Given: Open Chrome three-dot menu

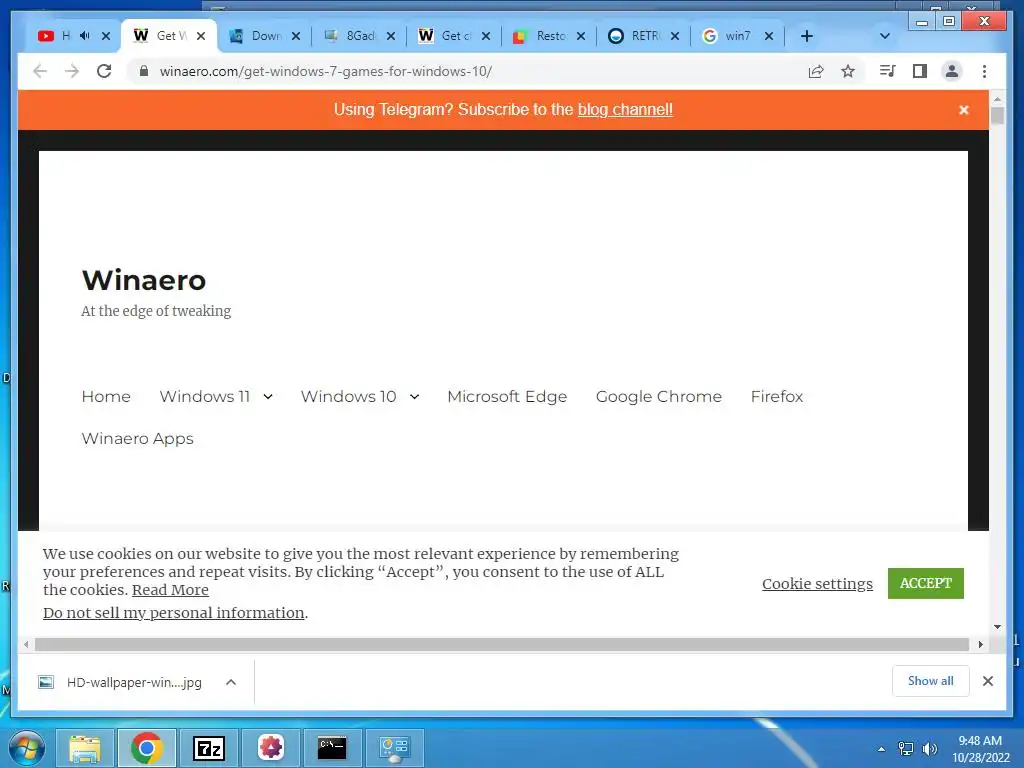Looking at the screenshot, I should point(984,71).
